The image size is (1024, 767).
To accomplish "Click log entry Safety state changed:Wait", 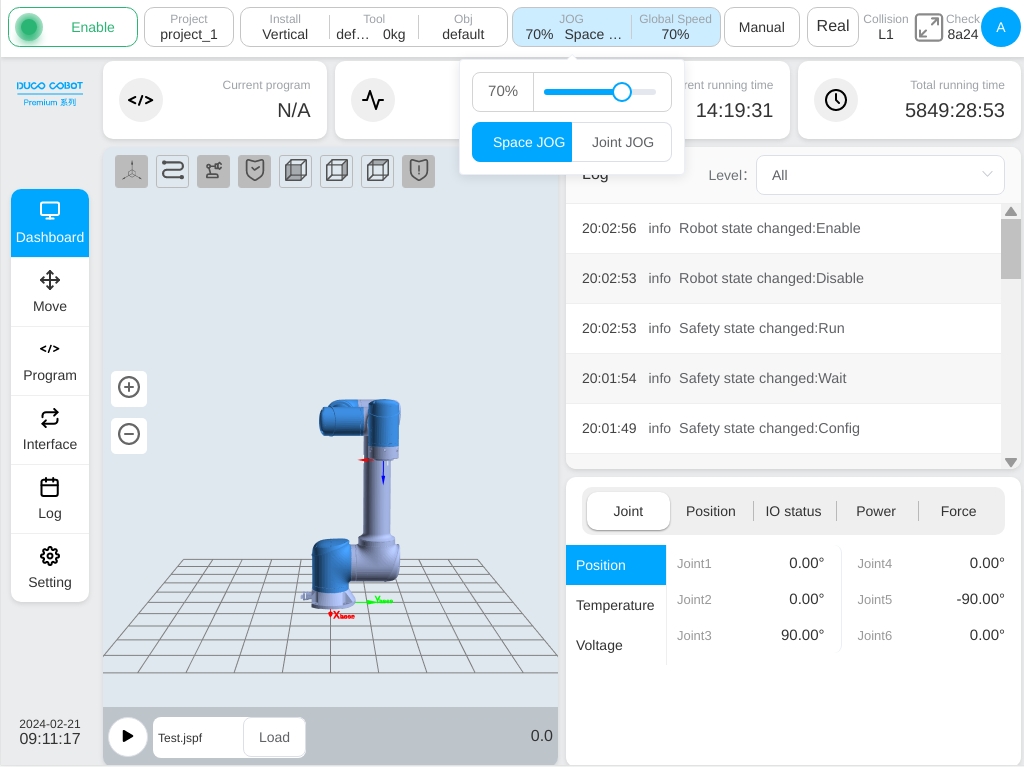I will tap(783, 378).
